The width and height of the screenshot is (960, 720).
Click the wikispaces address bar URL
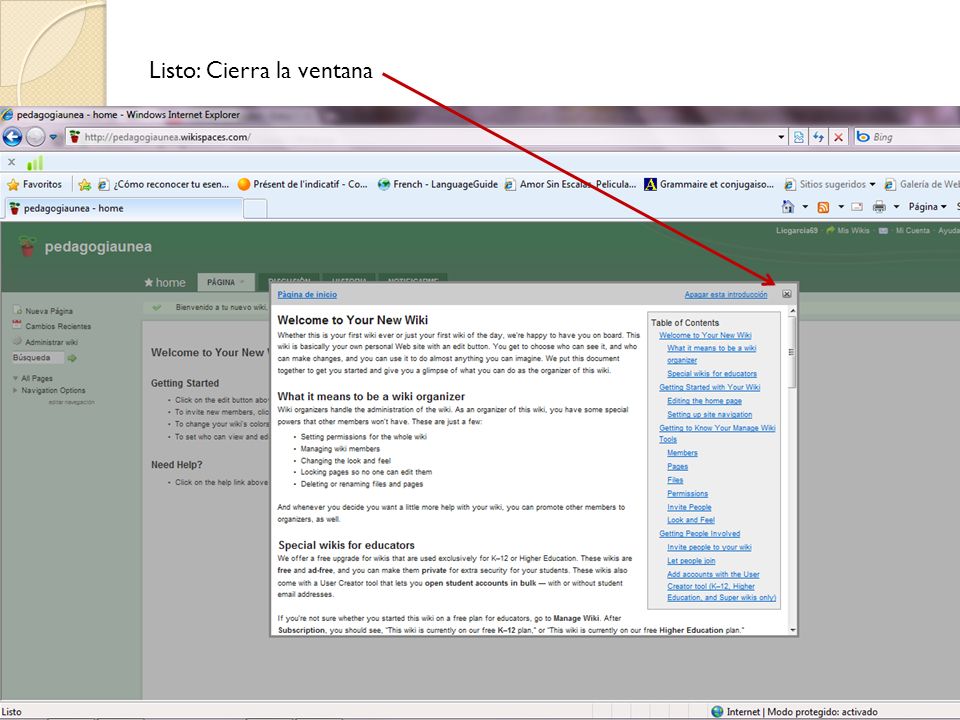pyautogui.click(x=167, y=137)
